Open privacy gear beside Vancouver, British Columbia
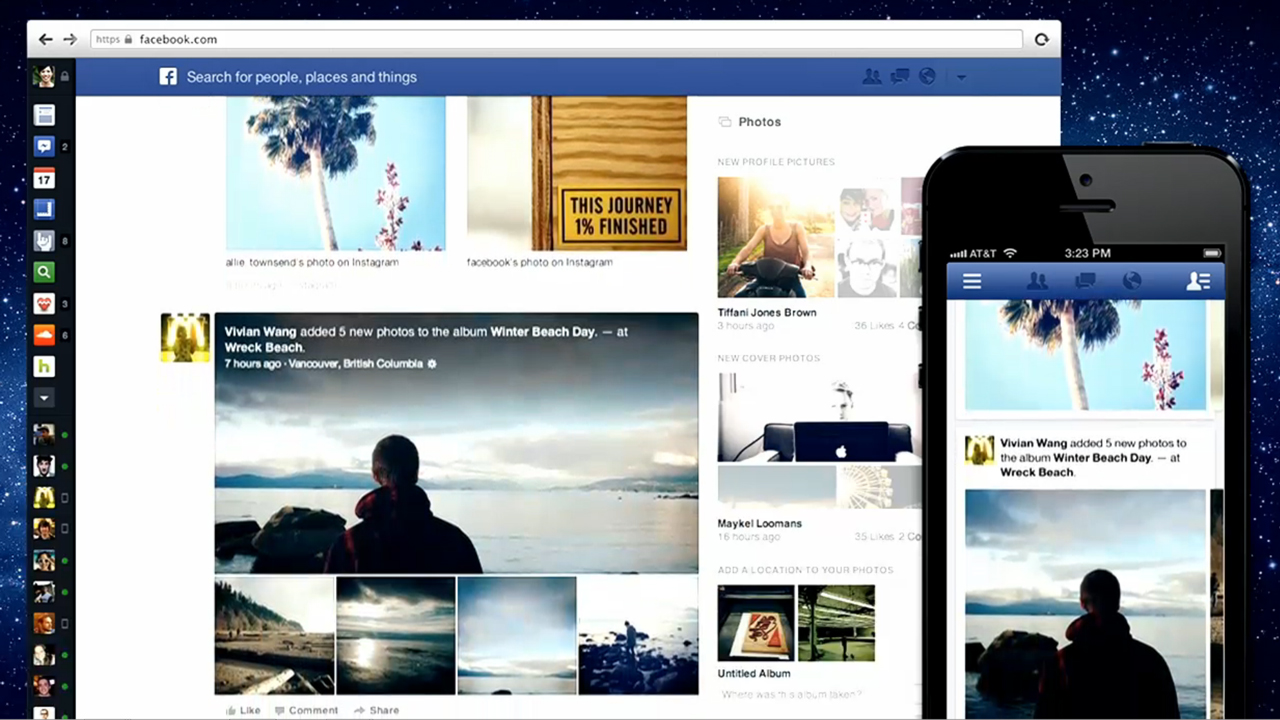1280x720 pixels. tap(432, 364)
